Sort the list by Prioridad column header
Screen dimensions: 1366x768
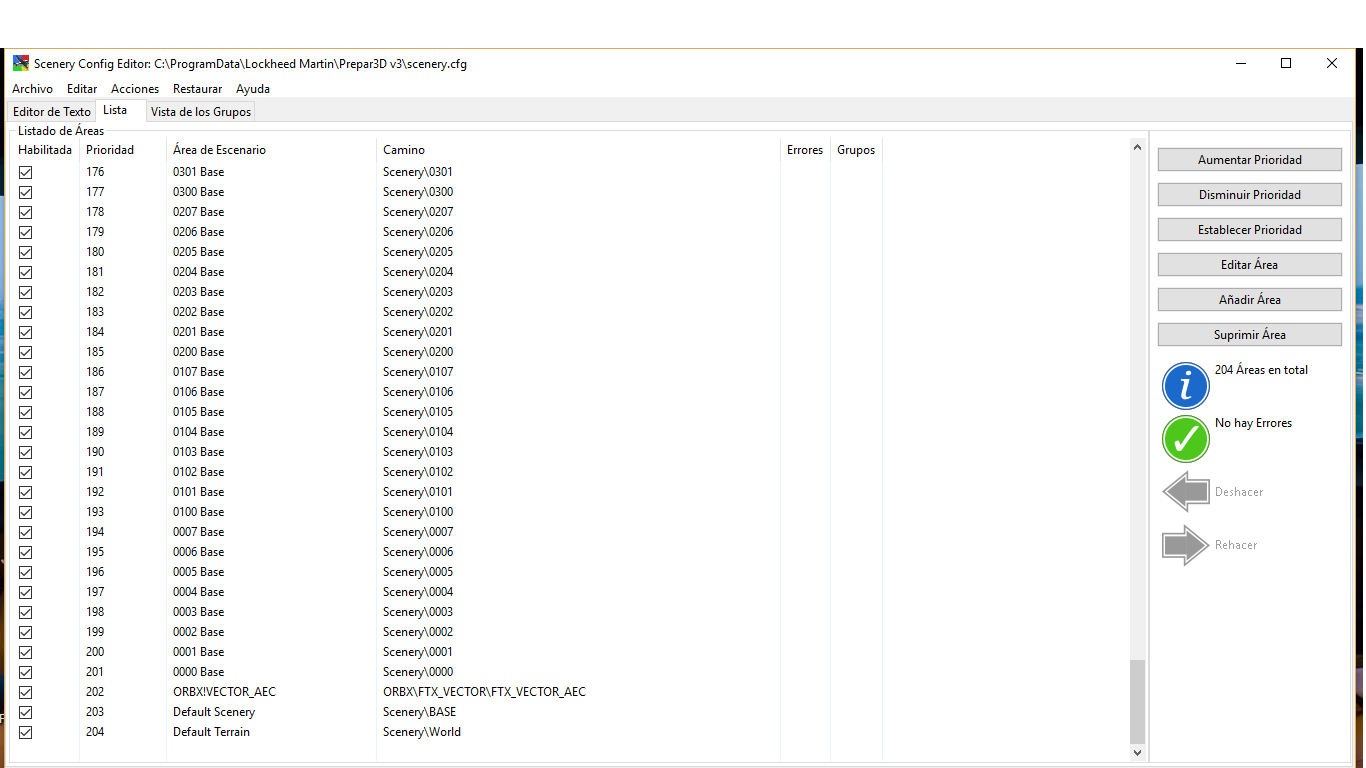pyautogui.click(x=110, y=150)
